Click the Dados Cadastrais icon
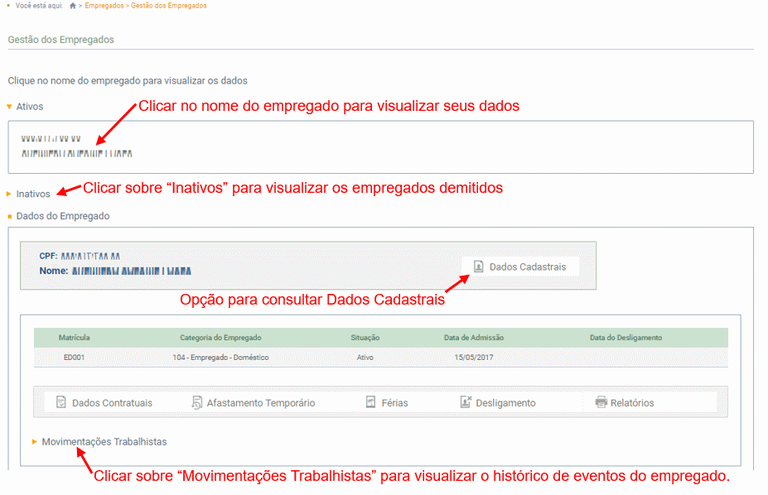Viewport: 768px width, 495px height. 479,267
